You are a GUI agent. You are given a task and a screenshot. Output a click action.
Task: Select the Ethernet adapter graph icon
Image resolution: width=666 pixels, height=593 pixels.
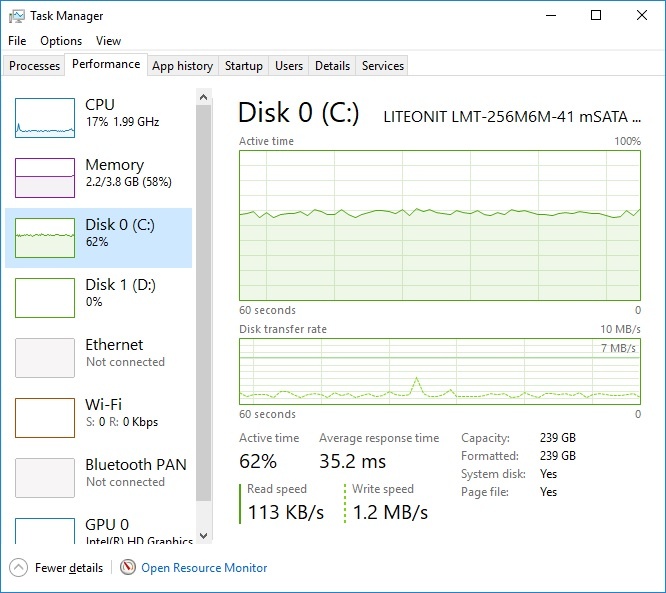pos(45,358)
